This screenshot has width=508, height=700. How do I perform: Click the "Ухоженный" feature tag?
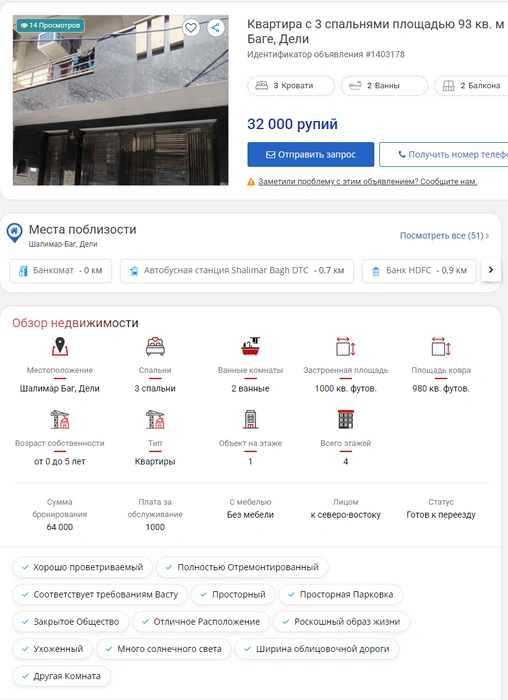[53, 649]
